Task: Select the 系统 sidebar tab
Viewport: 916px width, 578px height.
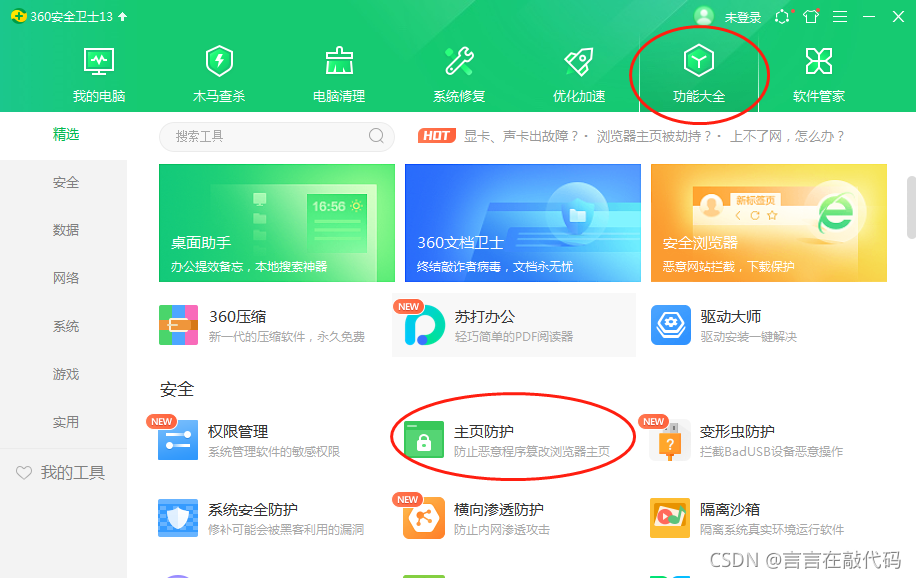Action: point(65,326)
